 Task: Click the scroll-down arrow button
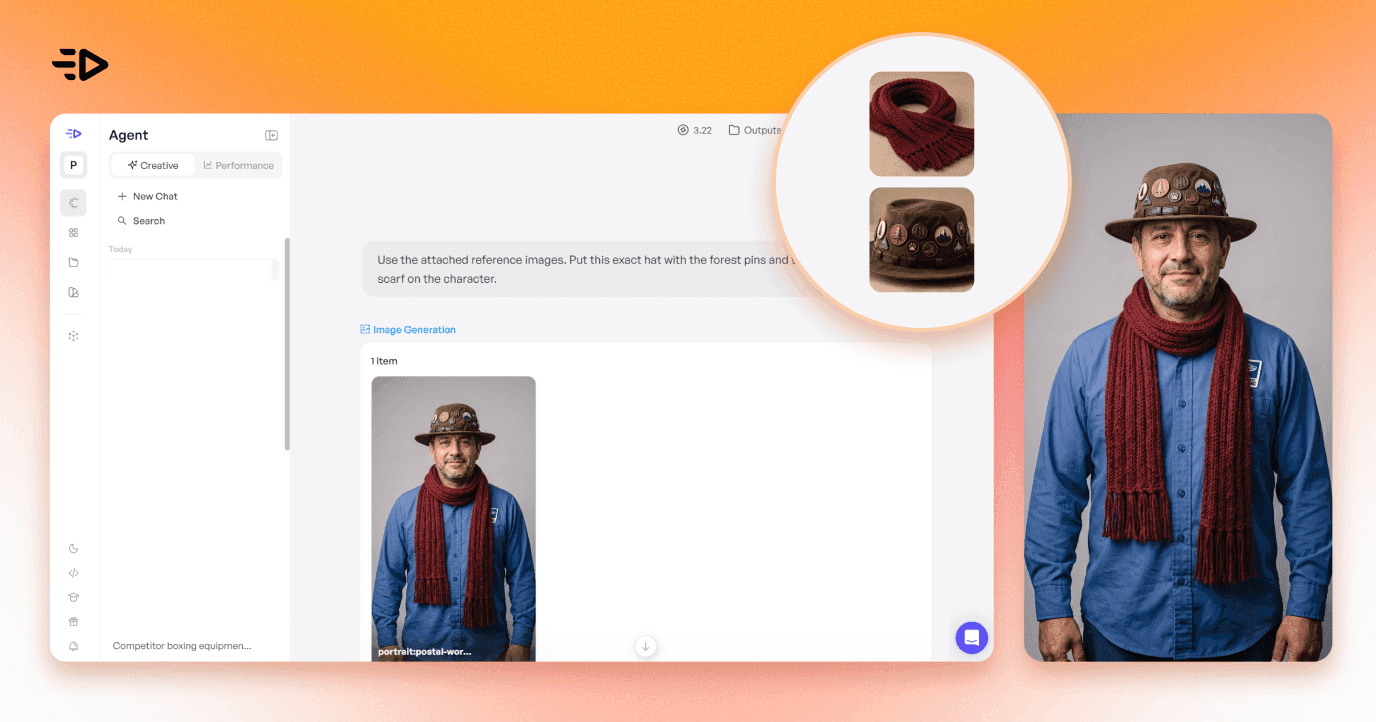pyautogui.click(x=645, y=646)
